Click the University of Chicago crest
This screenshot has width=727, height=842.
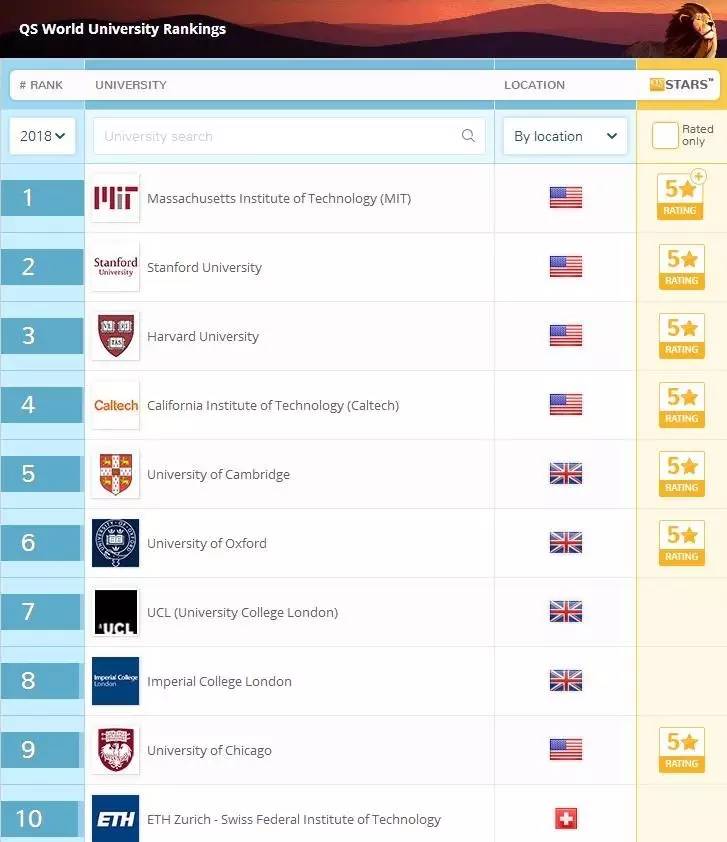click(115, 750)
